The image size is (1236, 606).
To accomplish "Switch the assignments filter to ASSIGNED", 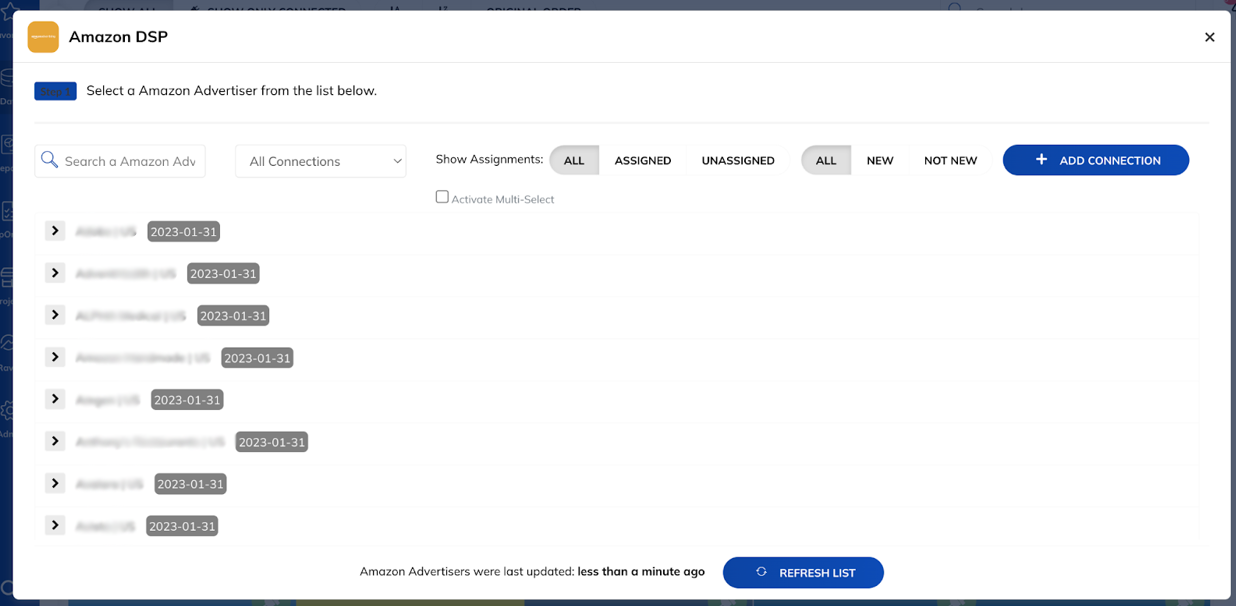I will point(643,160).
